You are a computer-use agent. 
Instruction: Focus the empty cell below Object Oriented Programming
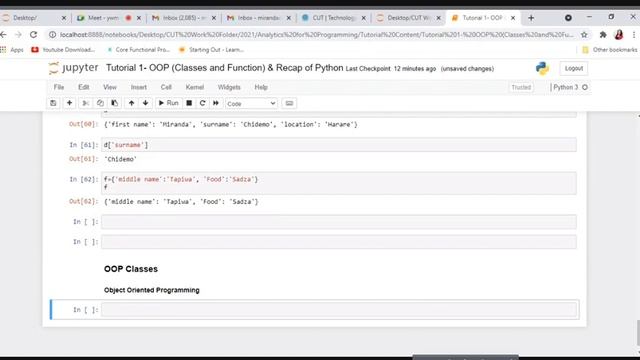click(339, 309)
